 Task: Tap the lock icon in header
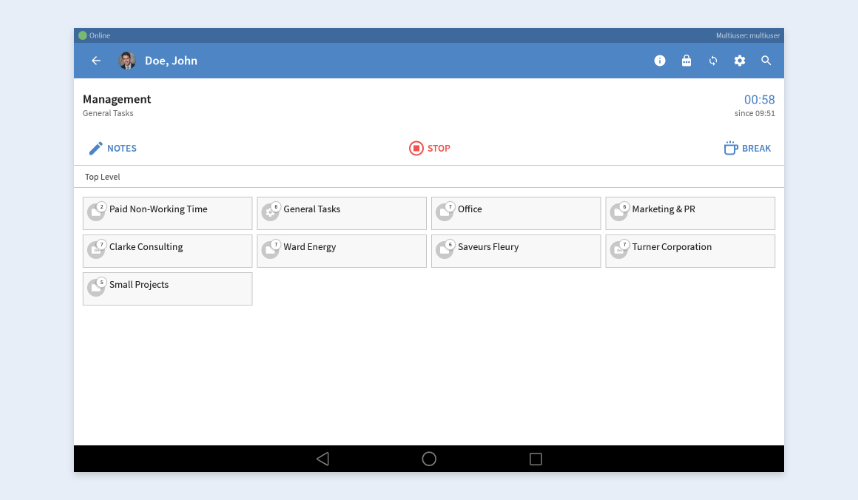686,61
